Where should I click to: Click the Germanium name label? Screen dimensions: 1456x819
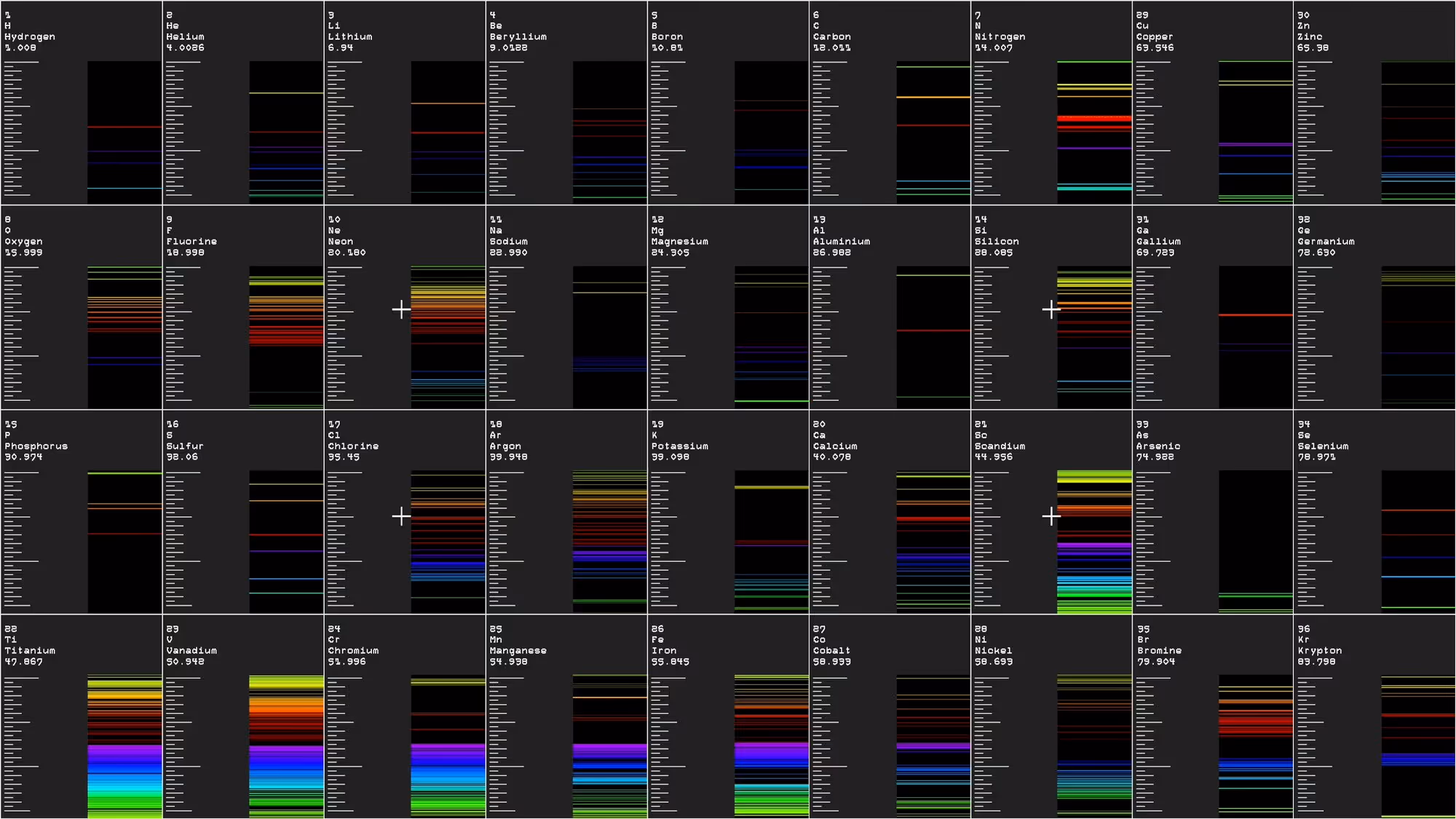[x=1325, y=242]
